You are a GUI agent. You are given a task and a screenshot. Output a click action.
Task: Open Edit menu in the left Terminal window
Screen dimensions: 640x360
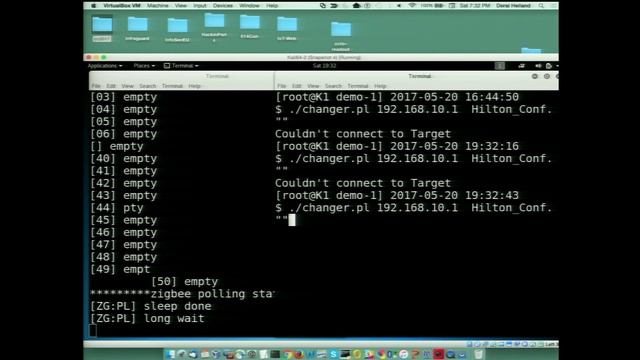click(x=111, y=86)
